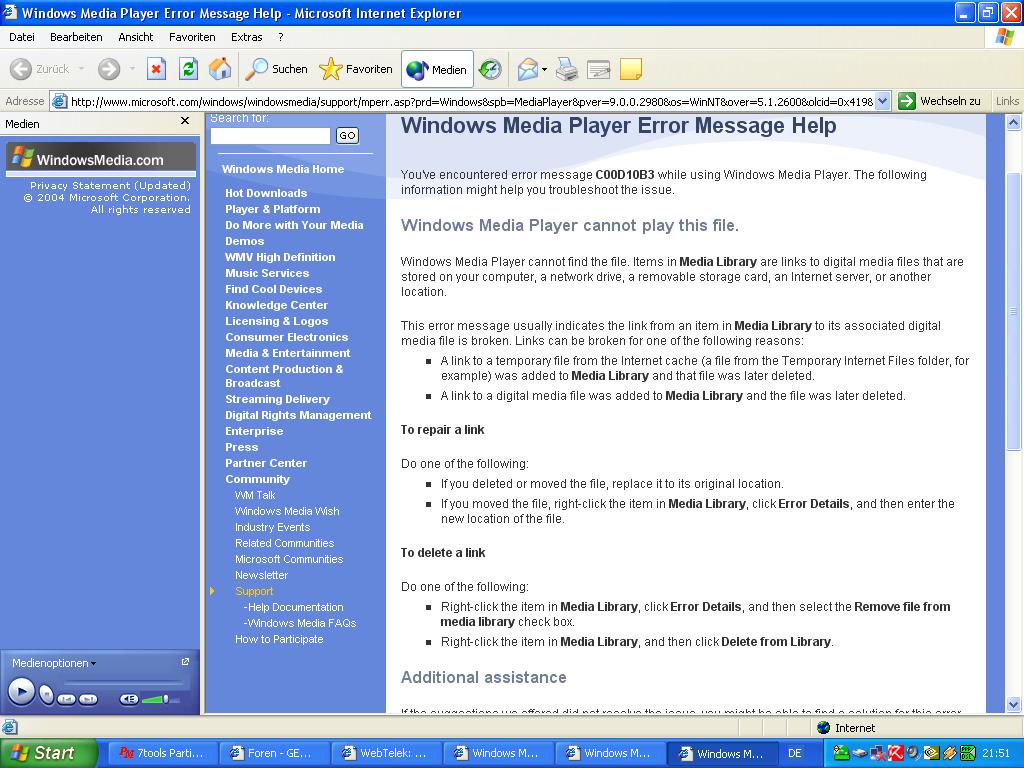Click the disconnected network computers tray icon
This screenshot has width=1024, height=768.
coord(878,753)
